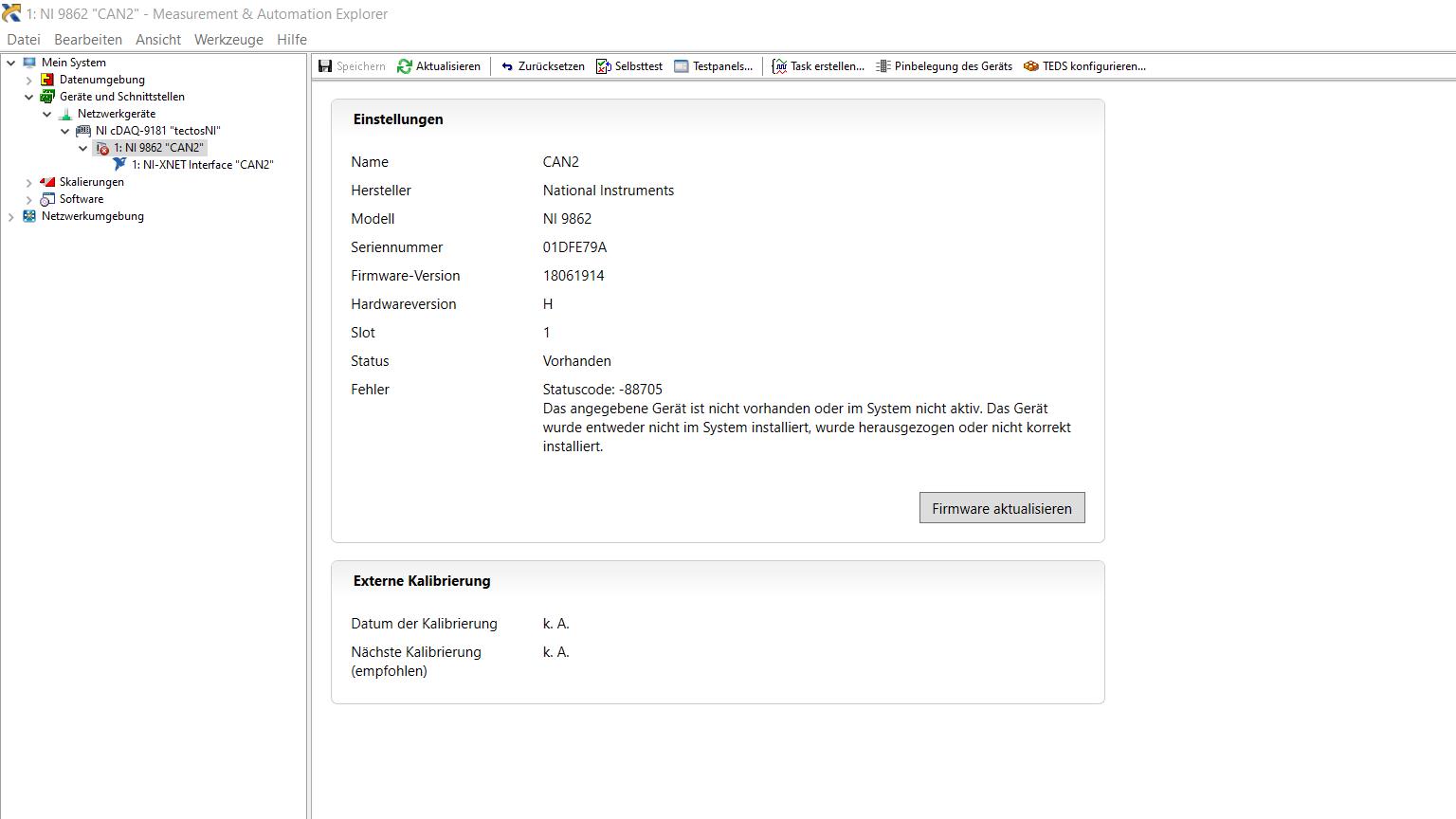Click the Datum der Kalibrierung label
The height and width of the screenshot is (819, 1456).
click(424, 624)
